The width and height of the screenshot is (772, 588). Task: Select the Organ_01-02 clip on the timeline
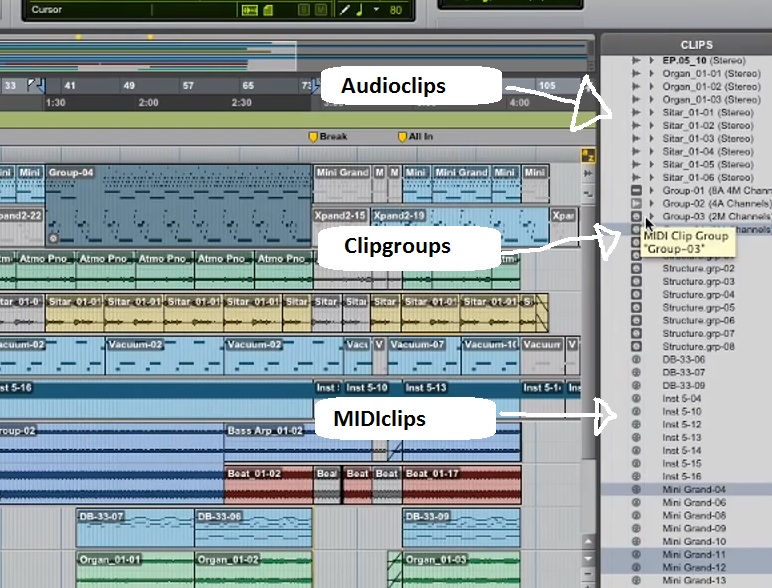(x=253, y=570)
